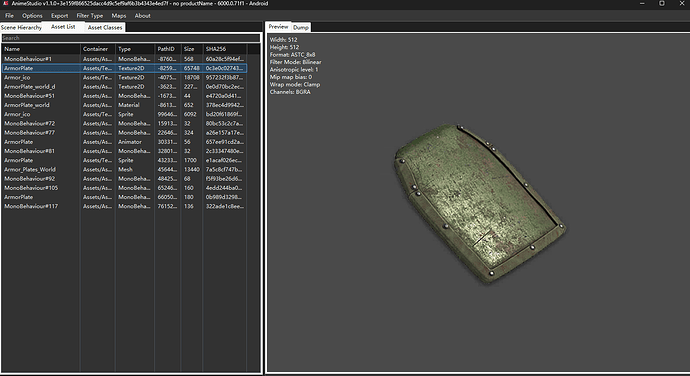The width and height of the screenshot is (690, 376).
Task: Switch to the Scene Hierarchy tab
Action: click(x=21, y=27)
